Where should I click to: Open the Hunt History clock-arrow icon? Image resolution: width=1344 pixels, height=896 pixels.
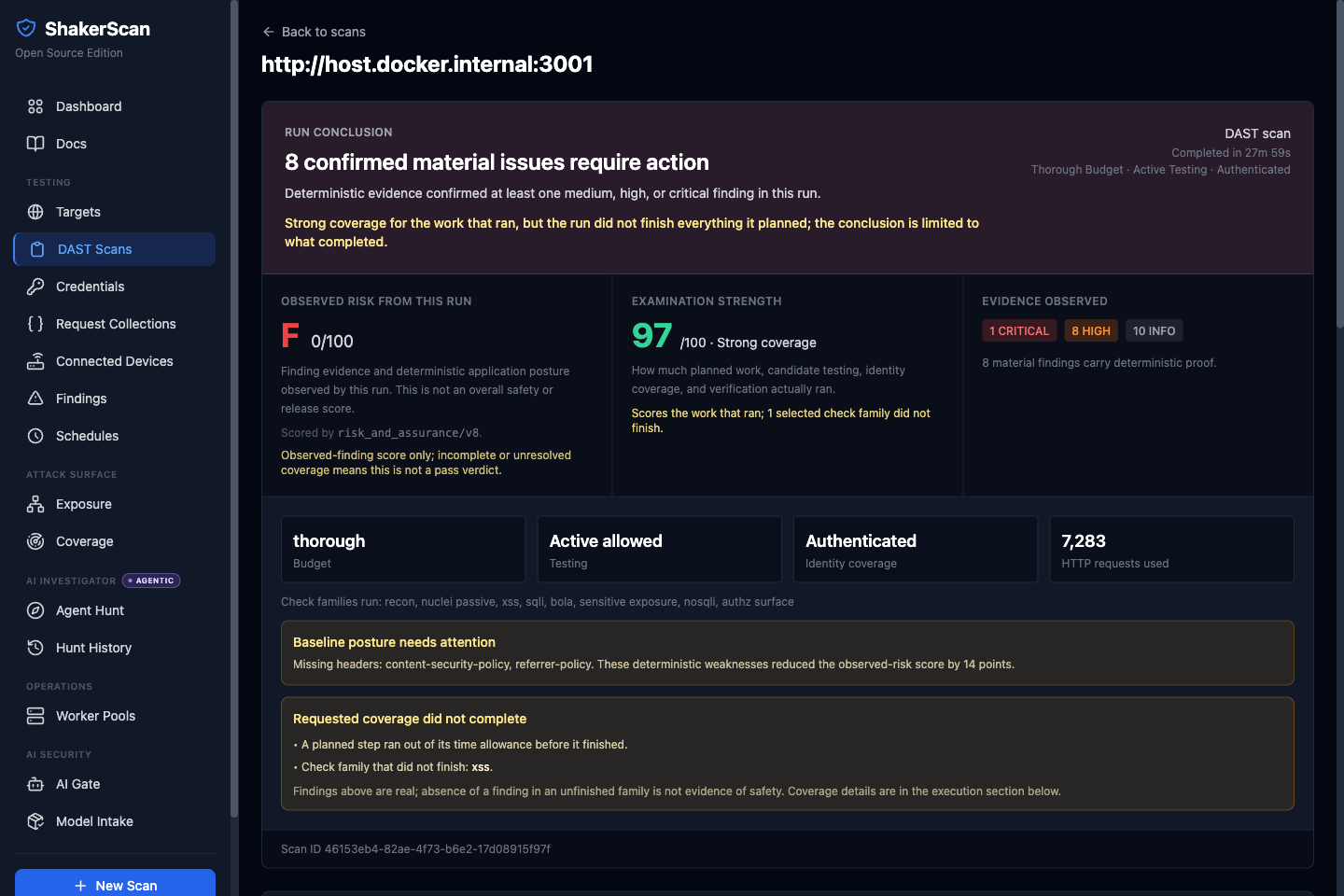35,648
